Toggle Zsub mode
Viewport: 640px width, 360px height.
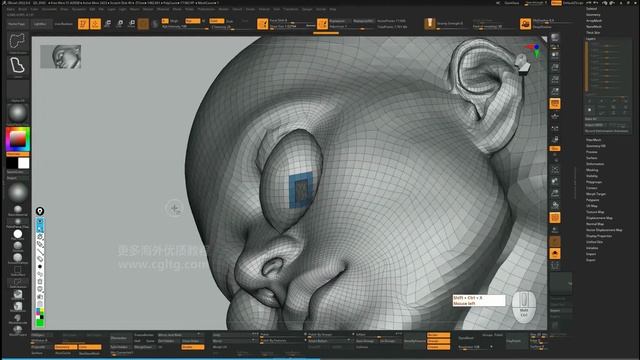point(229,21)
